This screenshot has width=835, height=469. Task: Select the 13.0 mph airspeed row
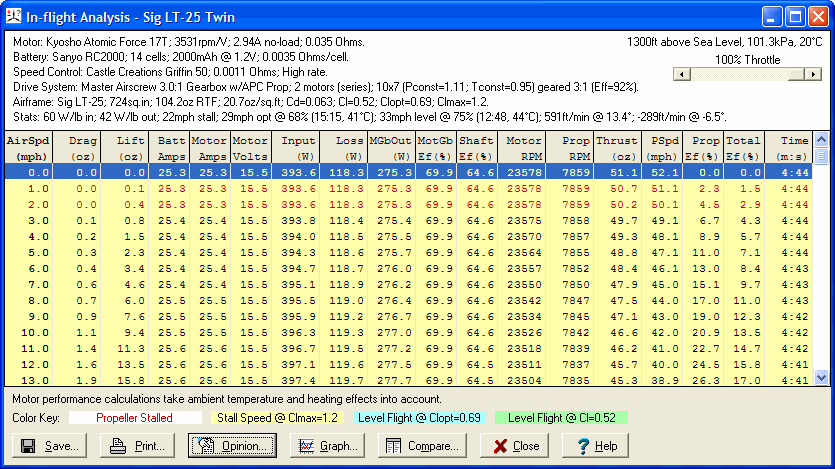click(x=409, y=380)
